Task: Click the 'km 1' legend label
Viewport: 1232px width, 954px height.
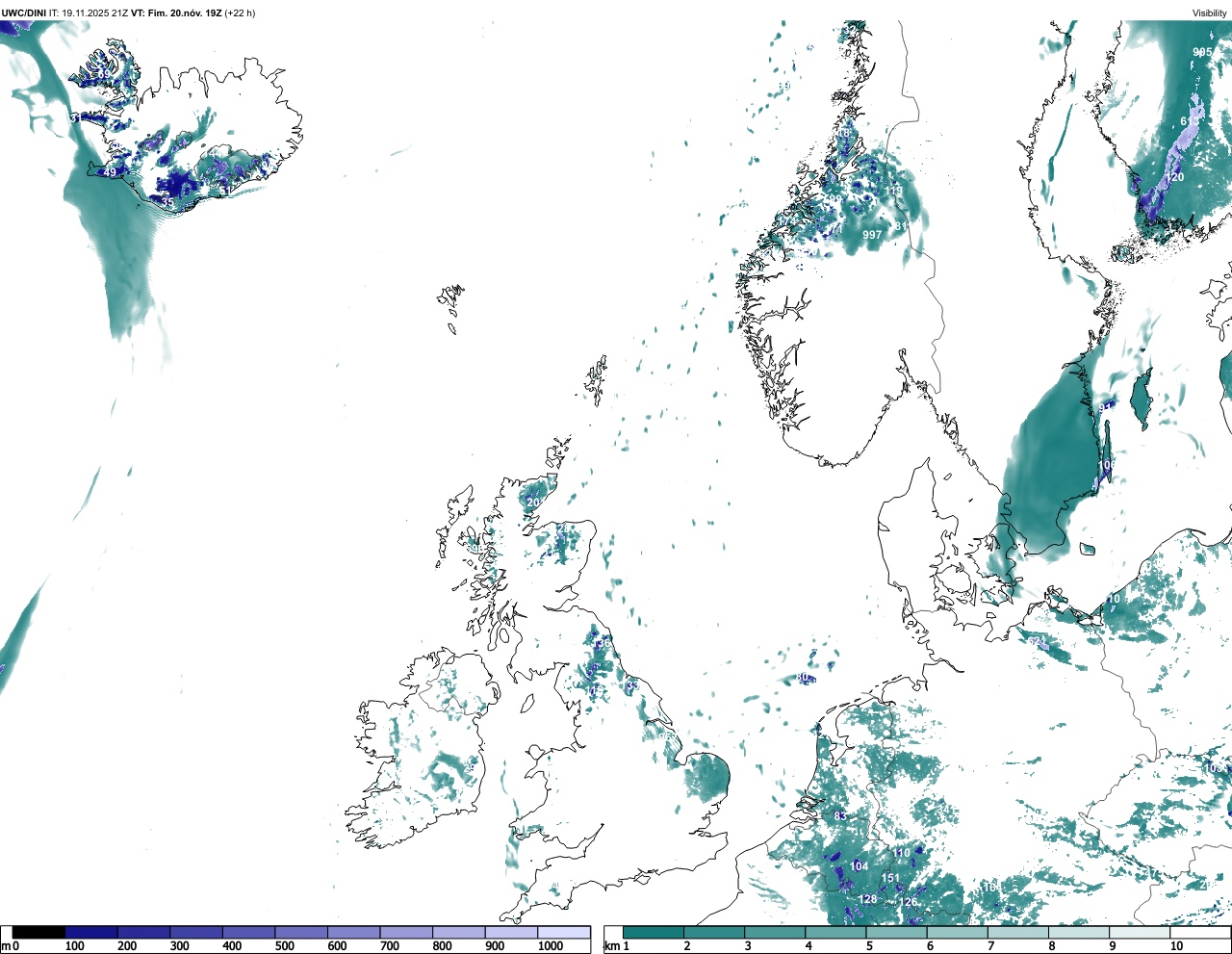Action: (x=616, y=946)
